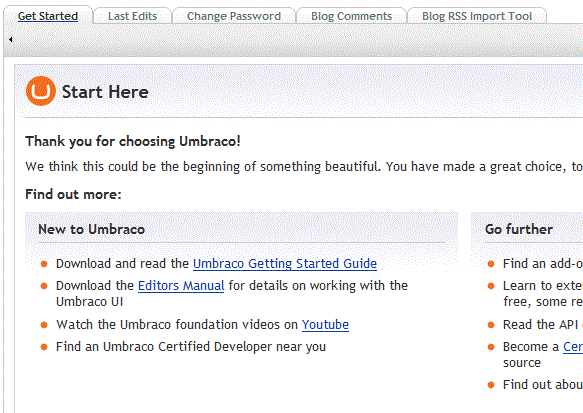
Task: Follow the Youtube link
Action: coord(325,325)
